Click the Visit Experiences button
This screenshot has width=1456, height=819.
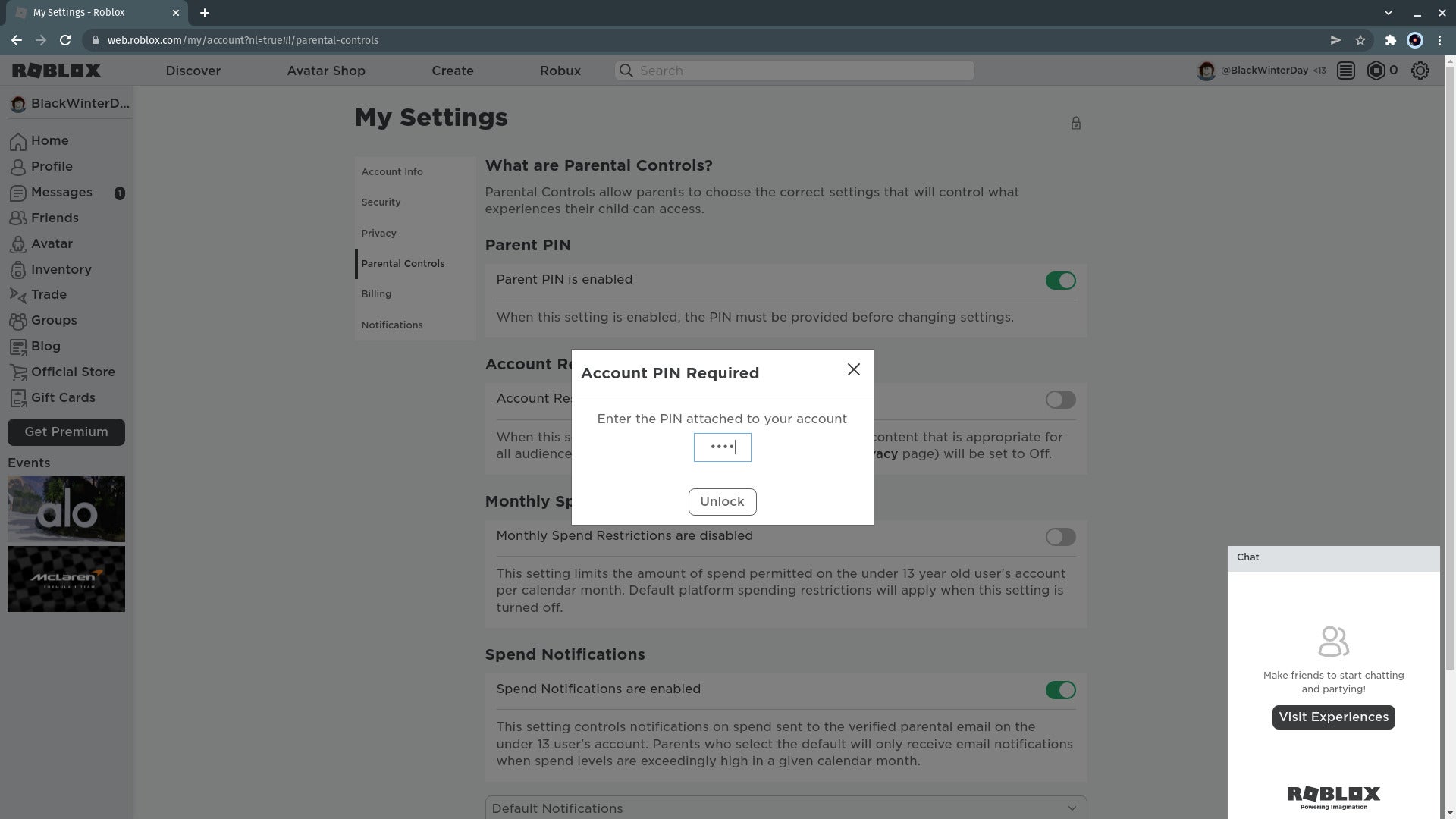[1333, 717]
